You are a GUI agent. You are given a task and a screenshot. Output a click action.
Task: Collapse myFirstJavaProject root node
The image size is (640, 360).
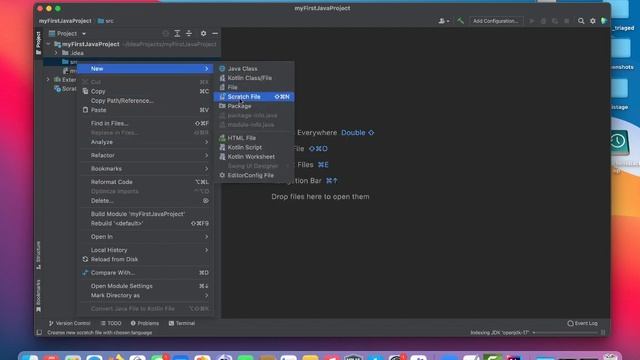[x=49, y=44]
